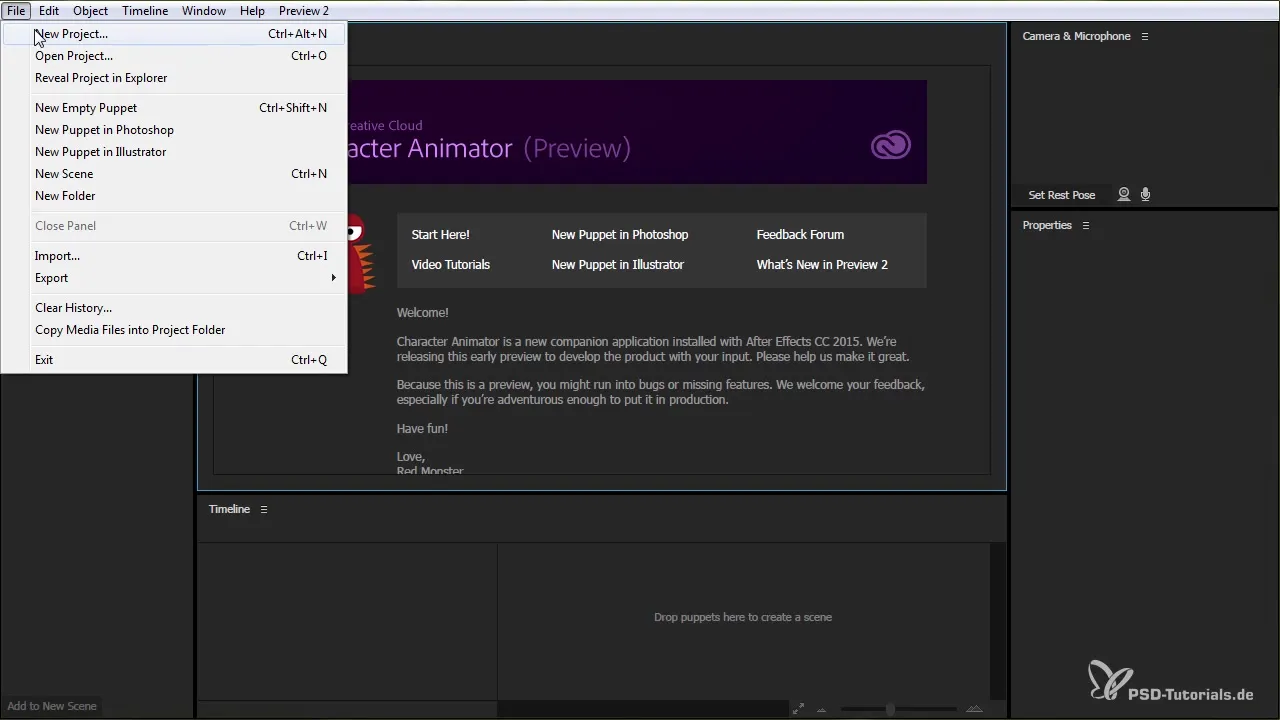Click 'Drop puppets here to create a scene' text
The image size is (1280, 720).
(743, 617)
